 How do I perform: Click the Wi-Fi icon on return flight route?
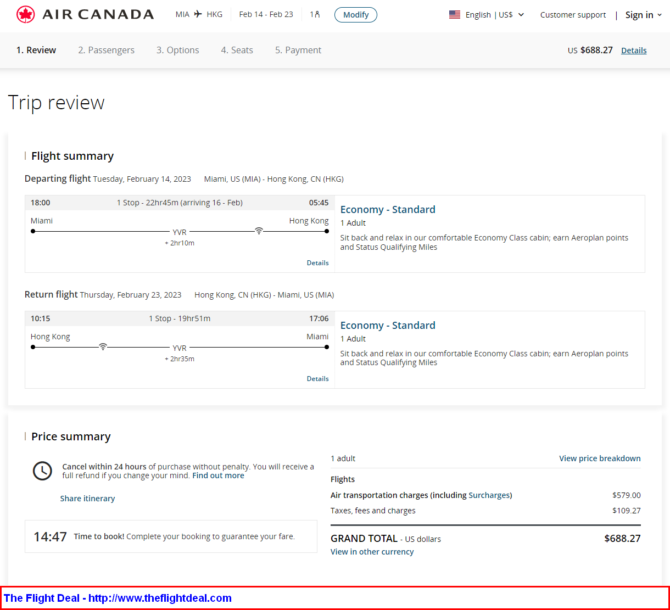click(103, 346)
